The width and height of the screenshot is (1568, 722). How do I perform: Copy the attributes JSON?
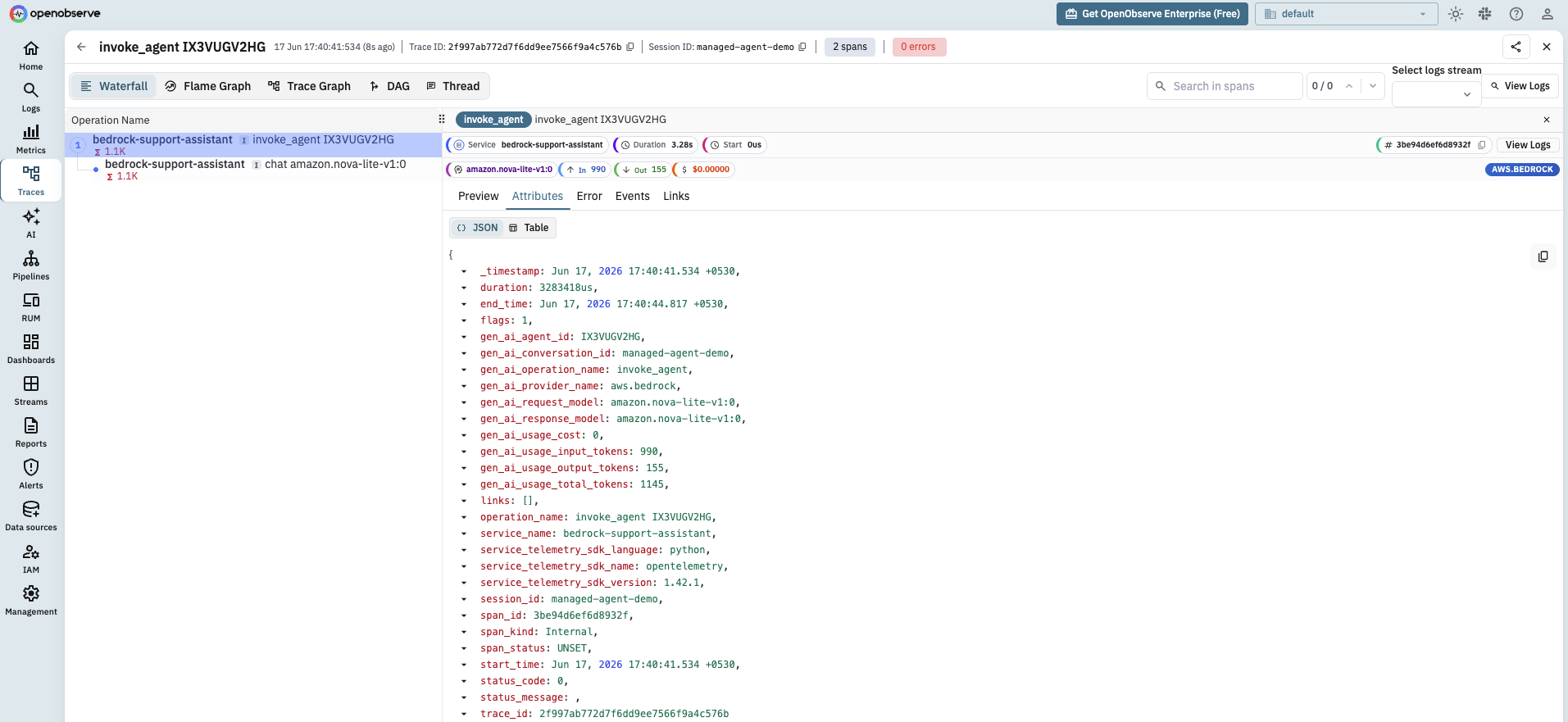pos(1543,257)
